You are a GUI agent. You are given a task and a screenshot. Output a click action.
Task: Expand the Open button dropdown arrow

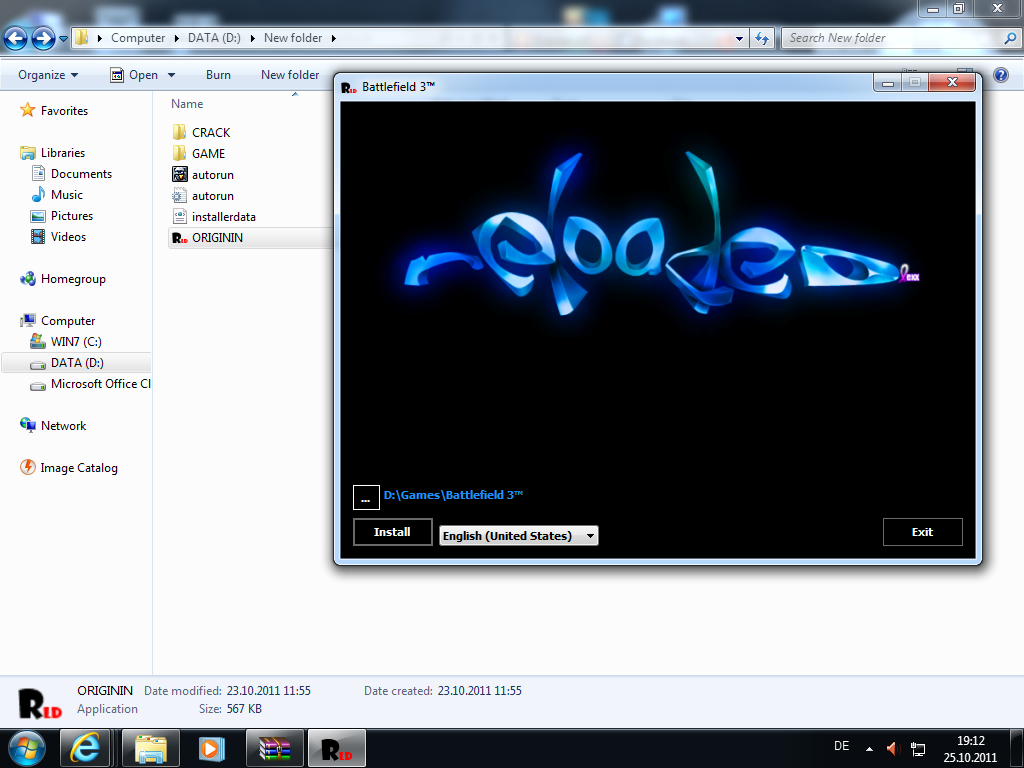point(171,74)
